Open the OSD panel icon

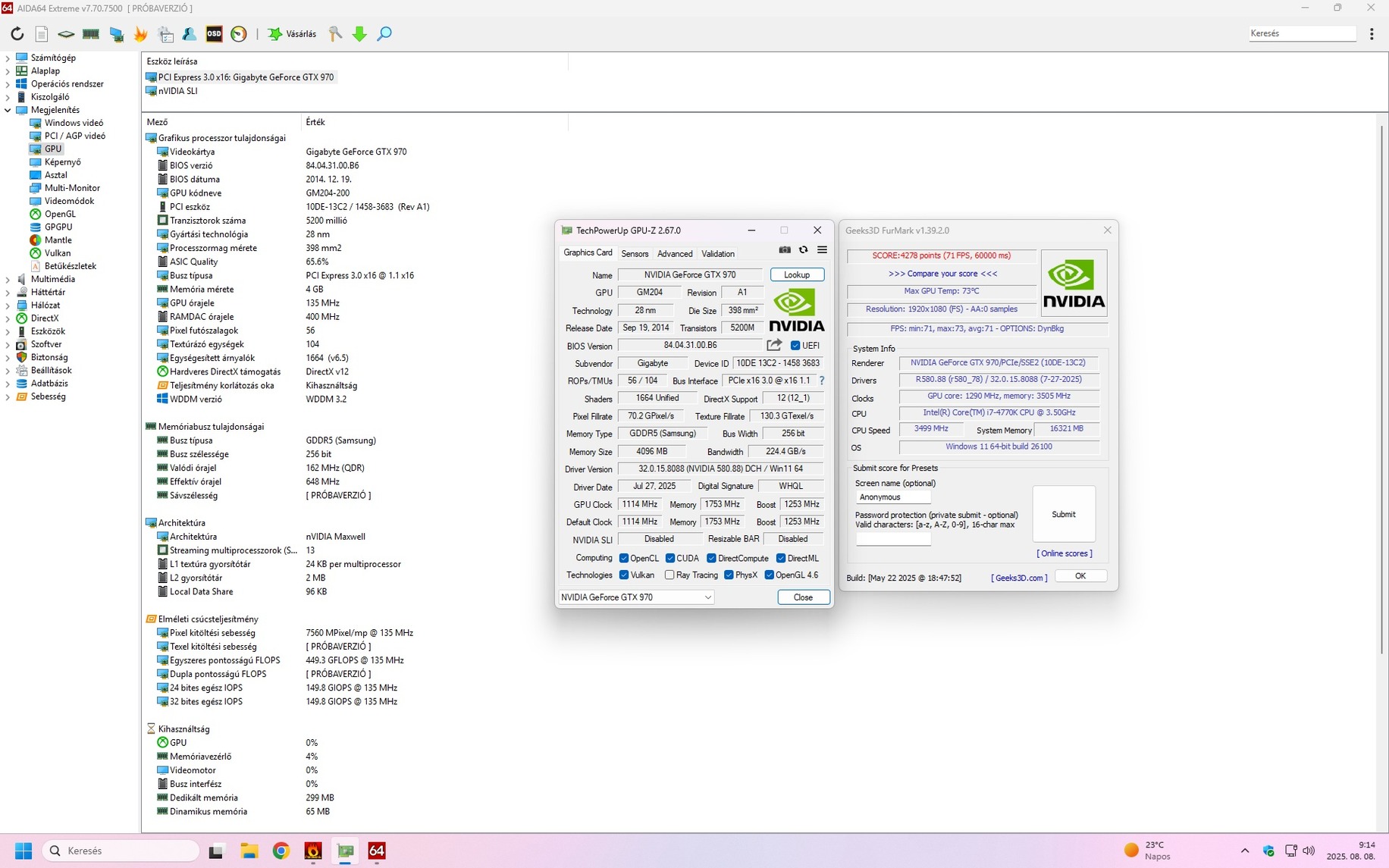tap(215, 34)
